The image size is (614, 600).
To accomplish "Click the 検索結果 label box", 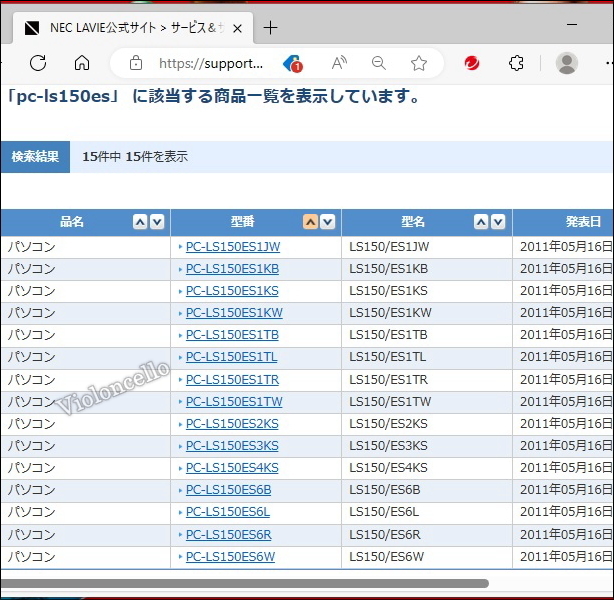I will pyautogui.click(x=35, y=157).
